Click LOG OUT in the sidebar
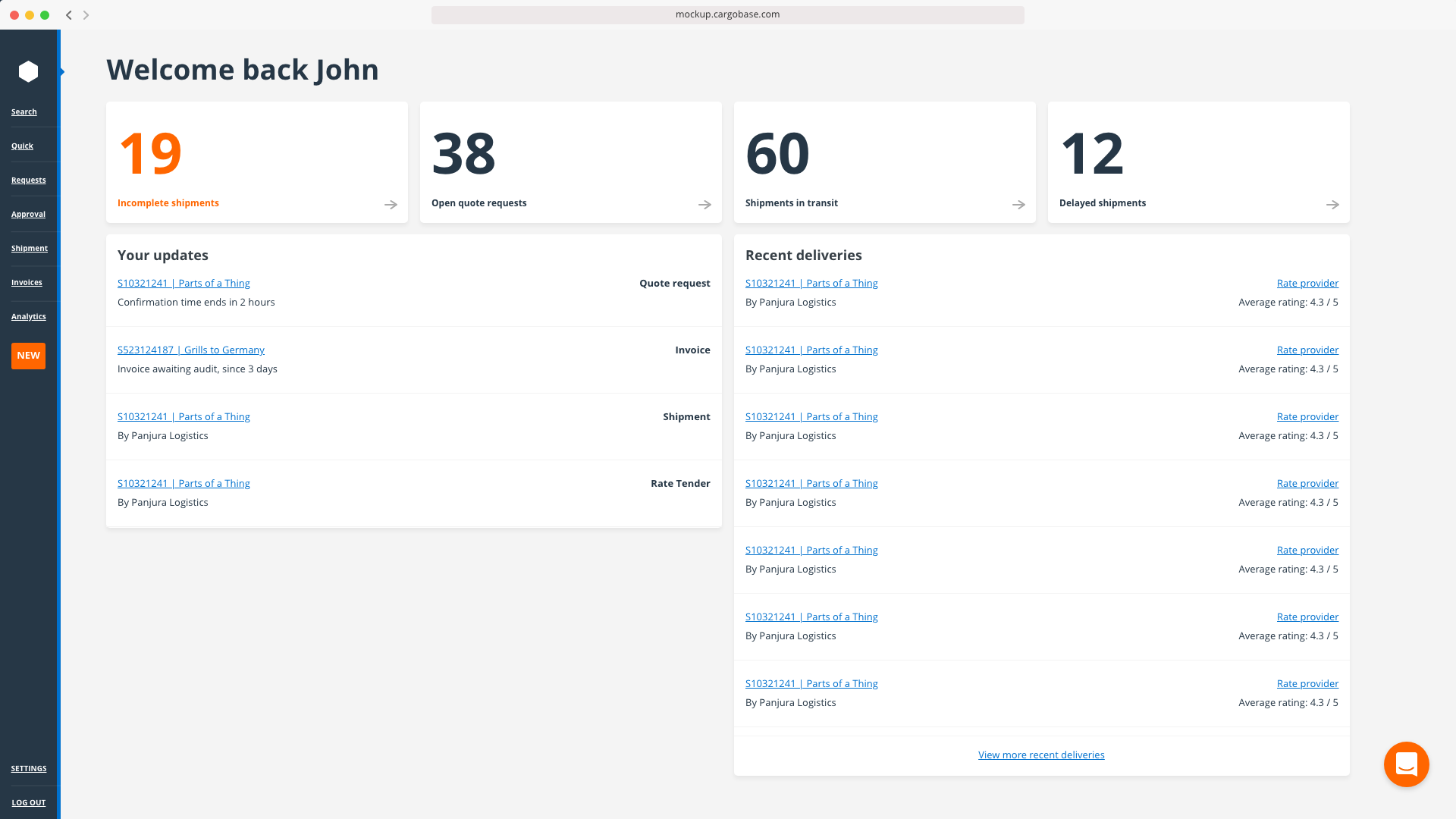Viewport: 1456px width, 819px height. tap(29, 802)
